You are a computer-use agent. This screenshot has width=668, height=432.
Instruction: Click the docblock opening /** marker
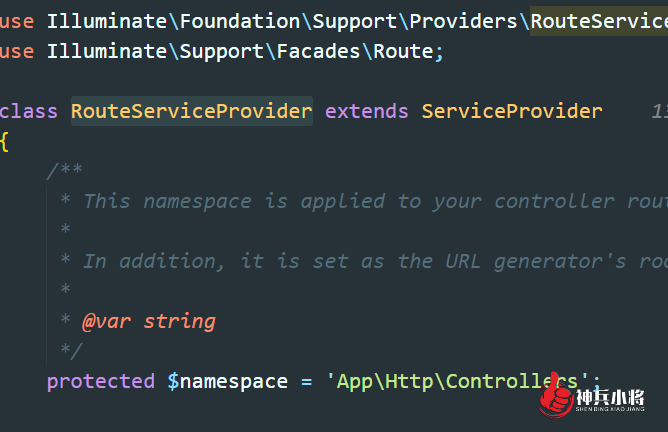pos(64,171)
